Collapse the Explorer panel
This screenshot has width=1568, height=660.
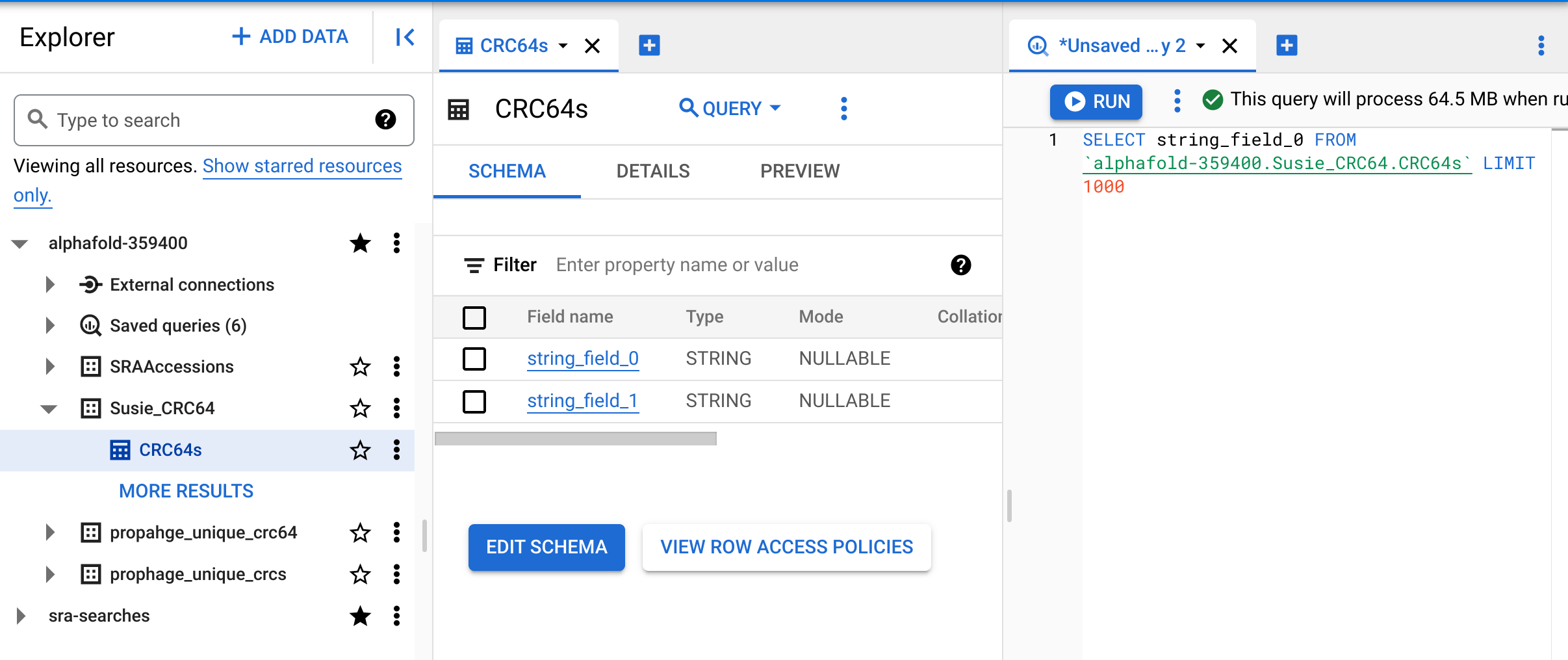405,37
